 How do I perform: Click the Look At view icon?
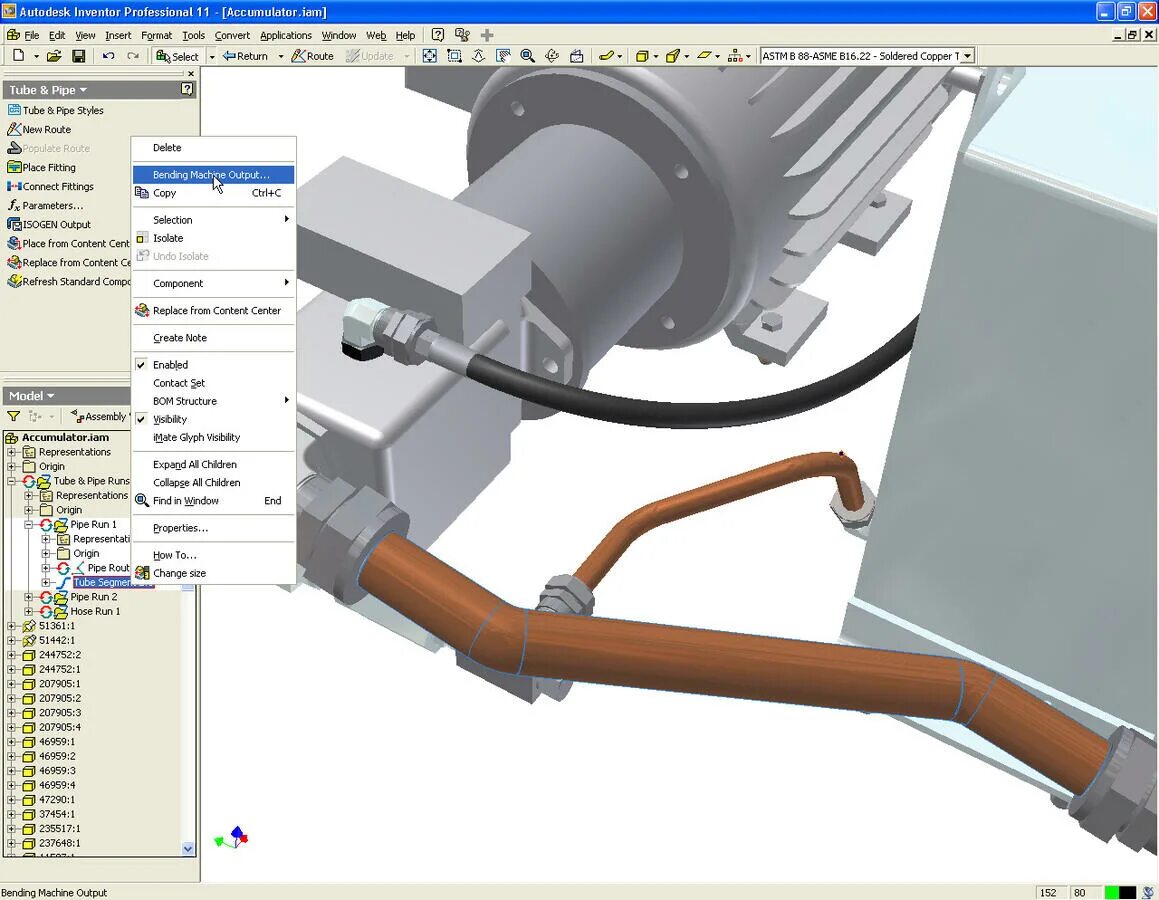click(x=577, y=55)
